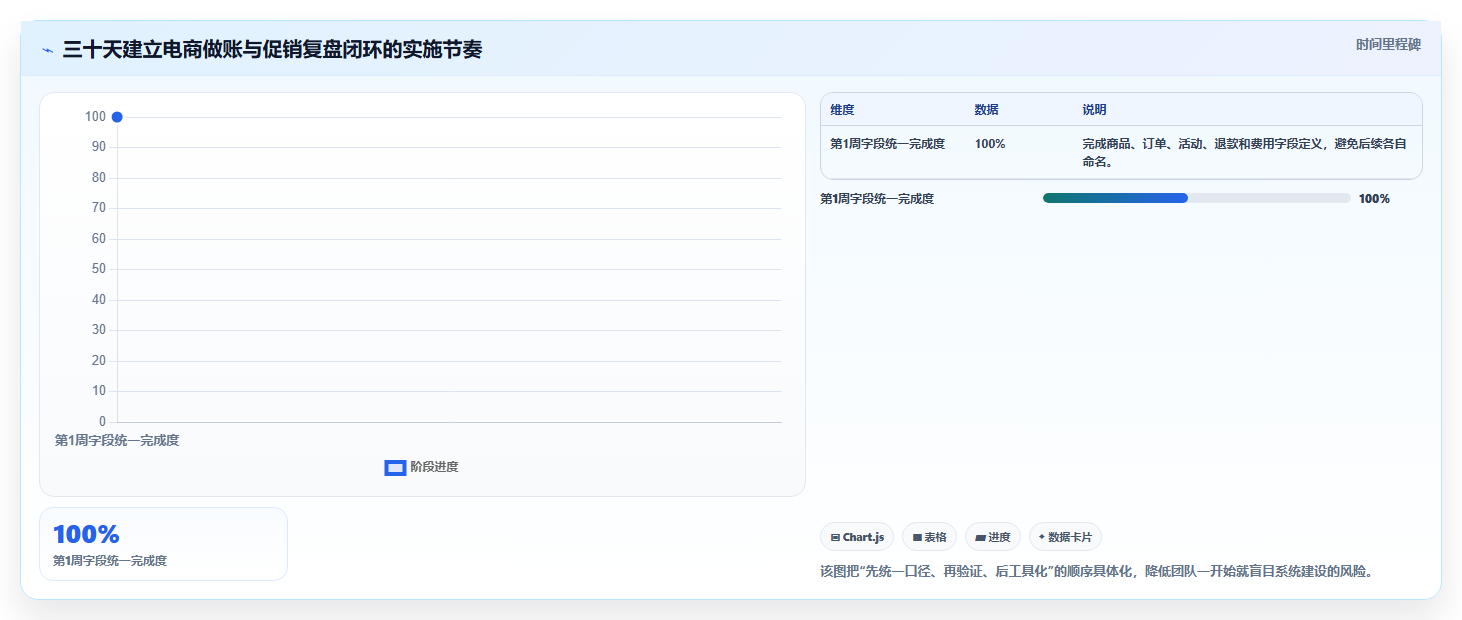
Task: Click the Chart.js tag
Action: tap(857, 537)
